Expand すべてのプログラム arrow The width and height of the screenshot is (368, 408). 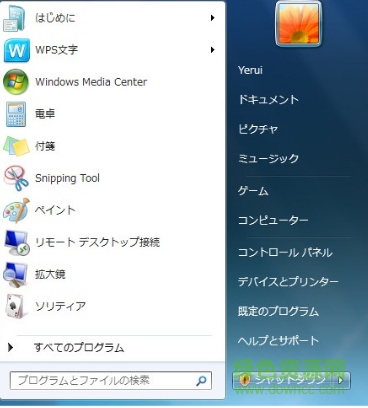(x=11, y=348)
